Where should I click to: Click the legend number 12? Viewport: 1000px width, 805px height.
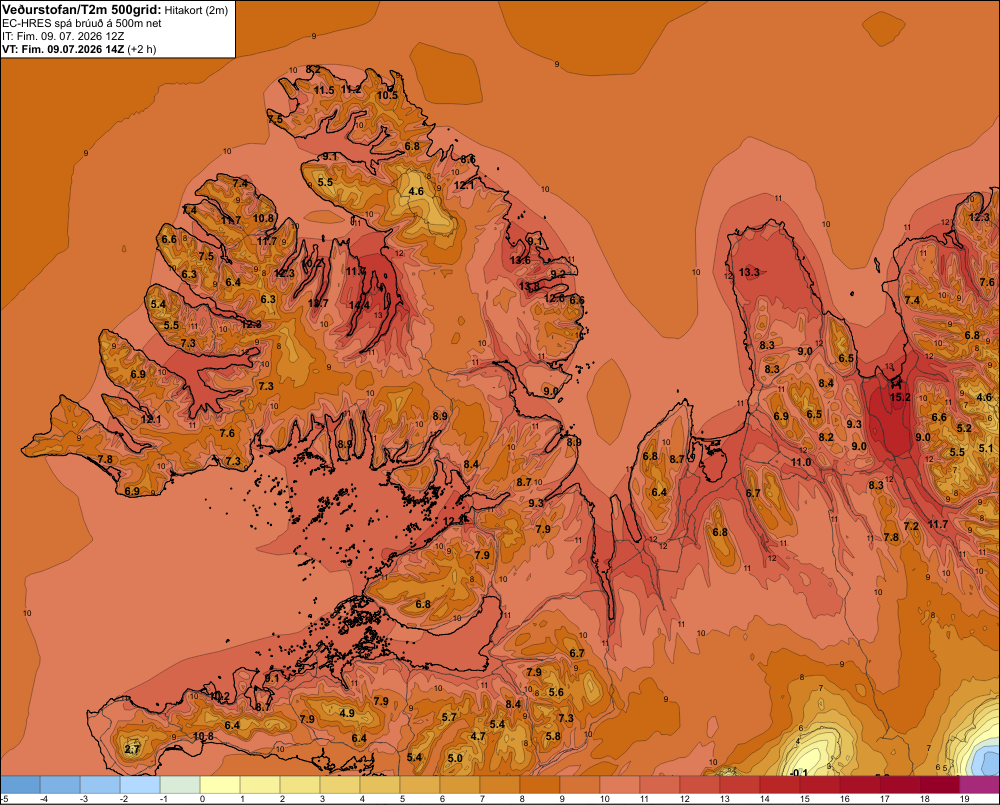[x=684, y=799]
